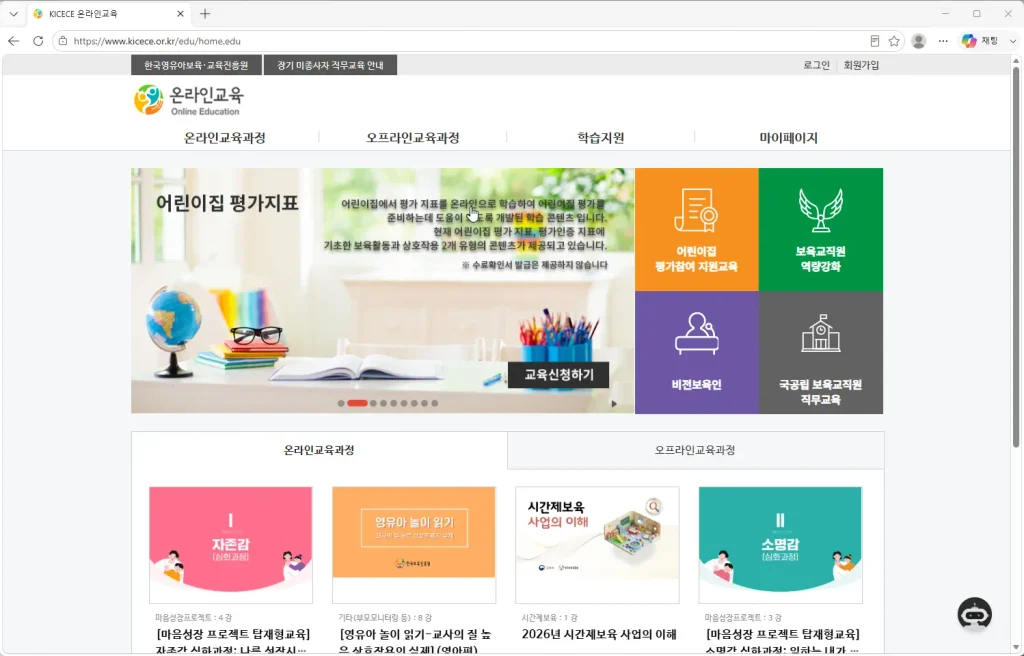Open a new browser tab with plus
This screenshot has width=1024, height=656.
click(x=205, y=14)
